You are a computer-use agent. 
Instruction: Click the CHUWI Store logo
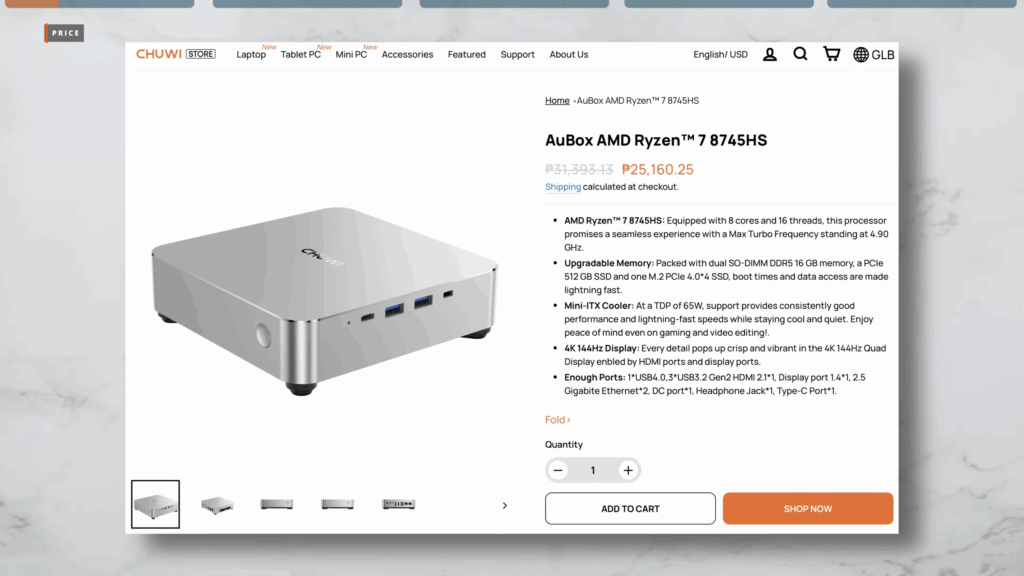(176, 54)
